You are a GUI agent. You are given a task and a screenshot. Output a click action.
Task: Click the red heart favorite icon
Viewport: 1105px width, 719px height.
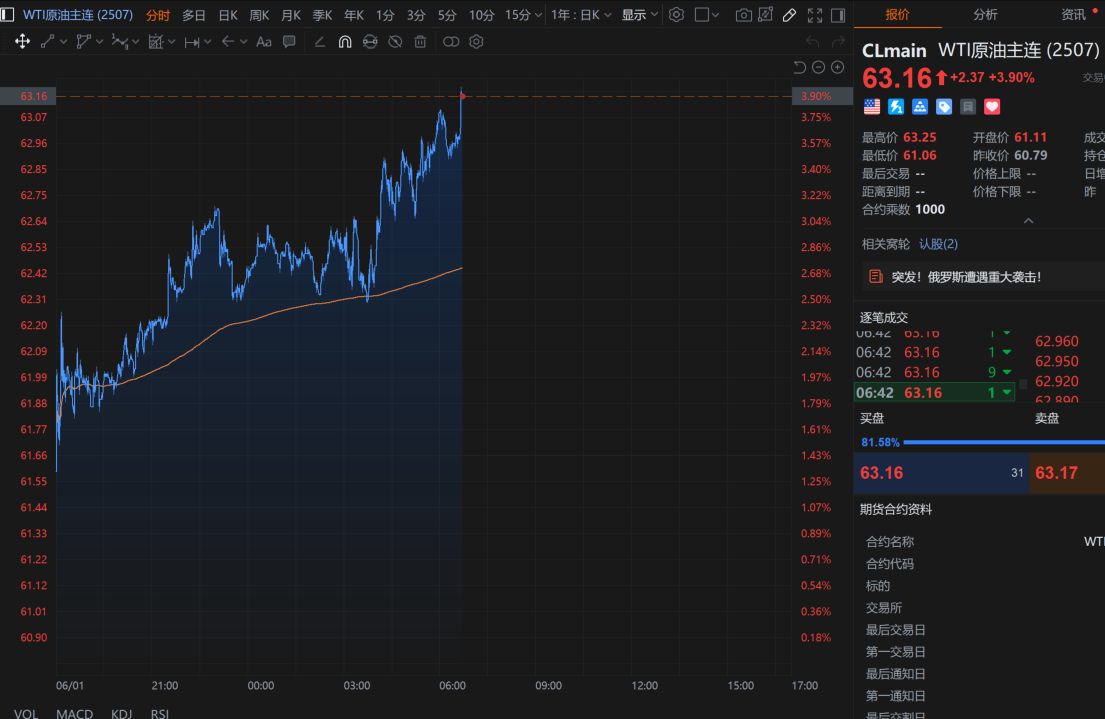tap(992, 106)
